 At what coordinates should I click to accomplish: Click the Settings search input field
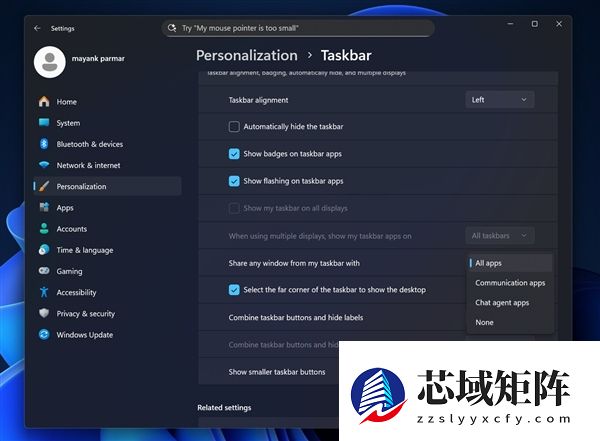click(298, 28)
